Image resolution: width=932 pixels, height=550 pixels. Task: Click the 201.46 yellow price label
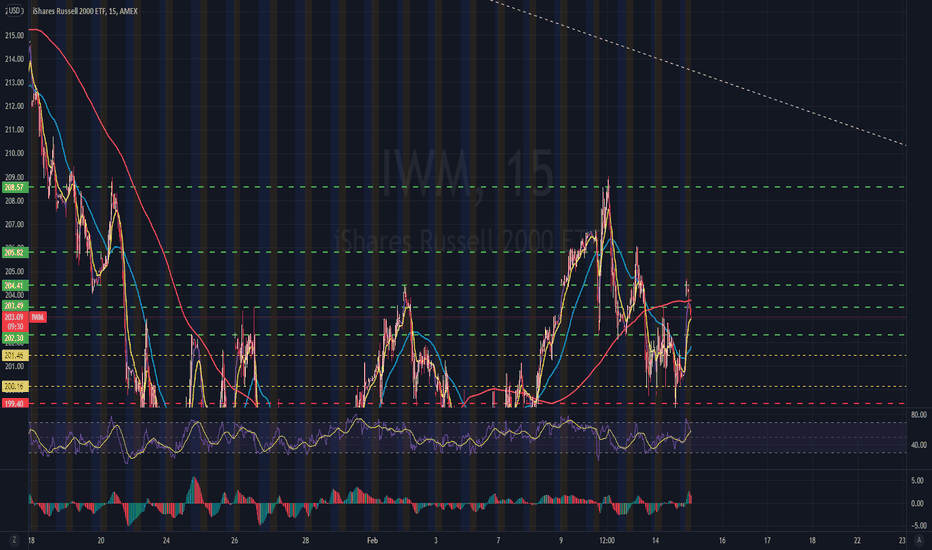click(x=14, y=356)
